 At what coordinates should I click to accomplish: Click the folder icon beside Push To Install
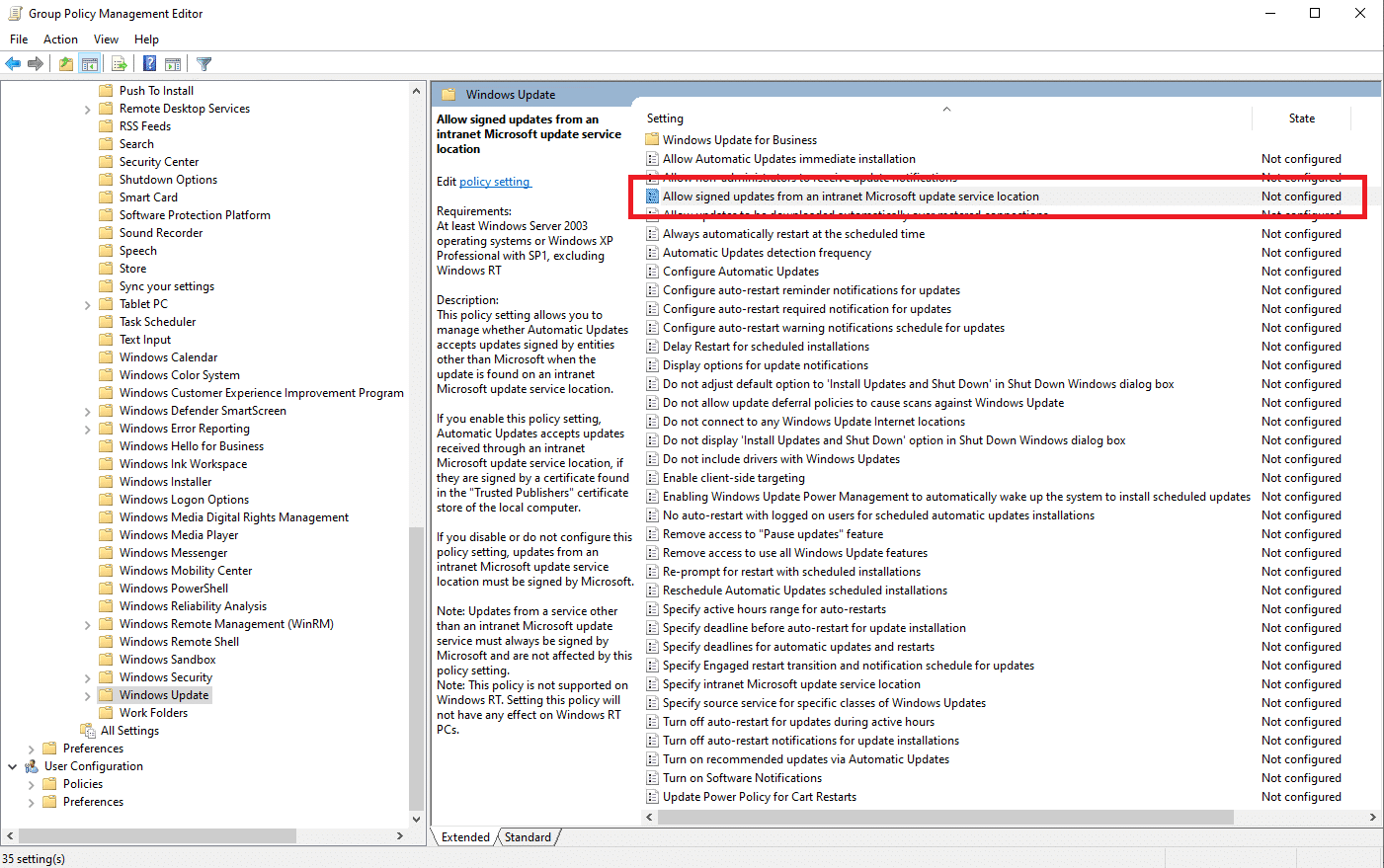tap(107, 91)
